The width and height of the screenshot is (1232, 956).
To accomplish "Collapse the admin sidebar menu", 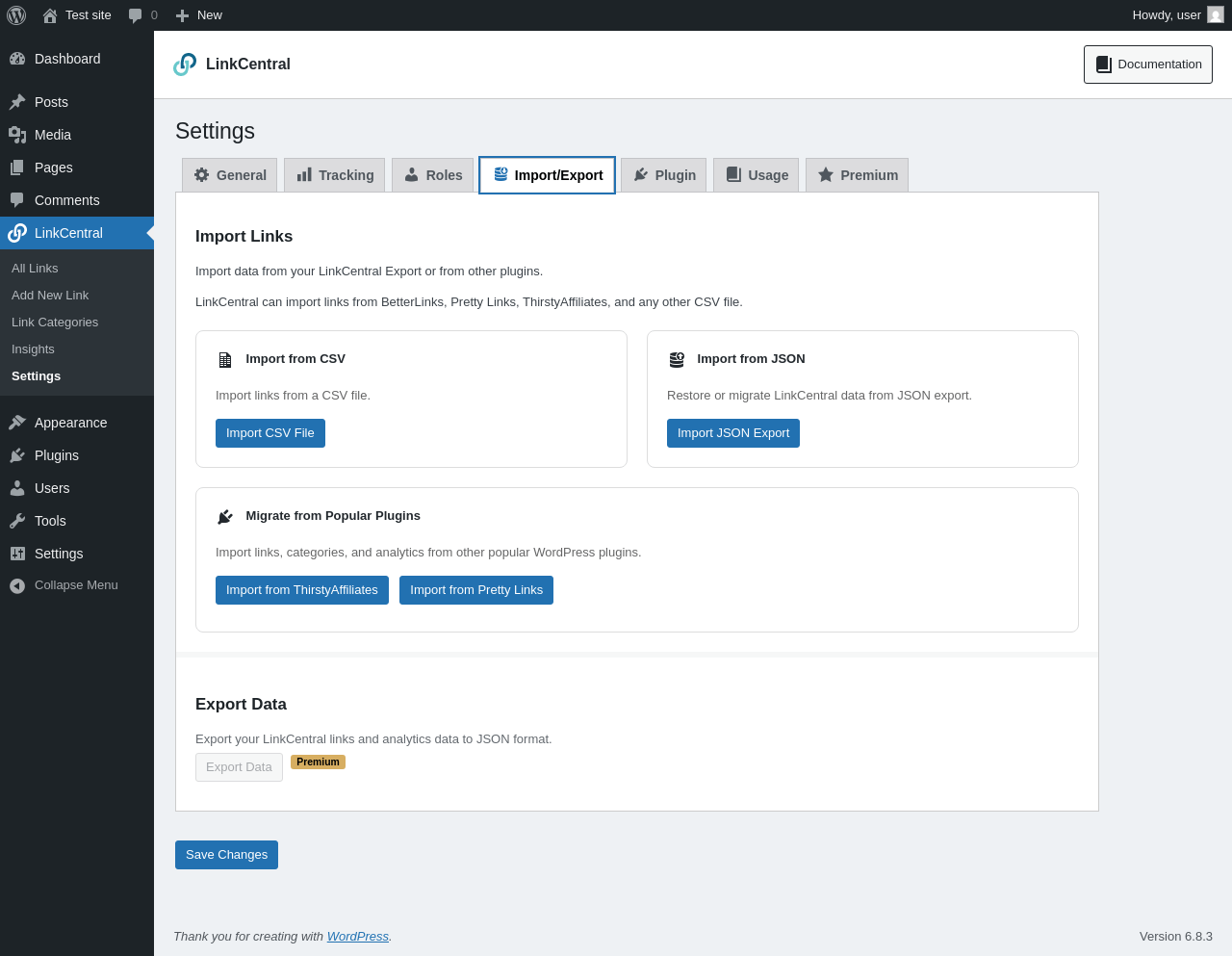I will [x=64, y=585].
